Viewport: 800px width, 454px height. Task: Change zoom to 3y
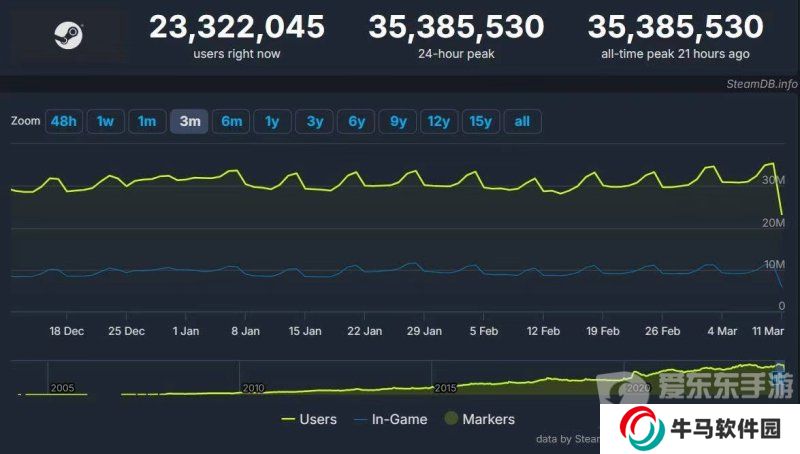[314, 122]
